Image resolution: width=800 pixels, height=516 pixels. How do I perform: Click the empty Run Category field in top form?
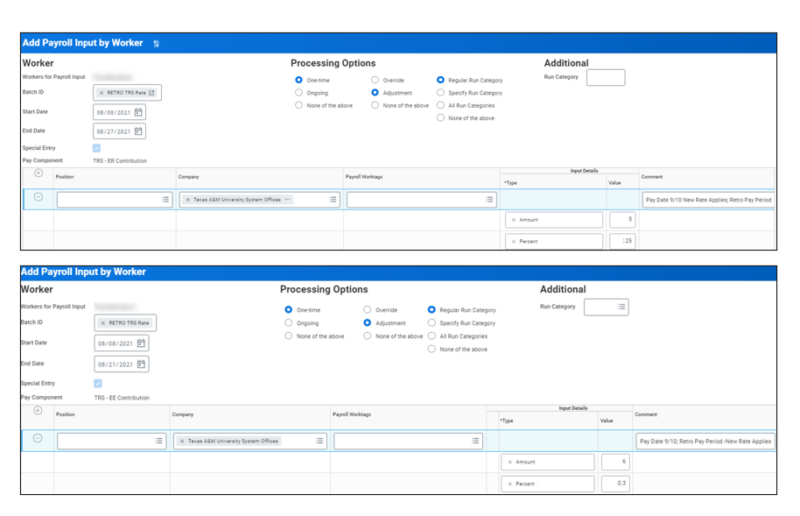click(x=606, y=78)
